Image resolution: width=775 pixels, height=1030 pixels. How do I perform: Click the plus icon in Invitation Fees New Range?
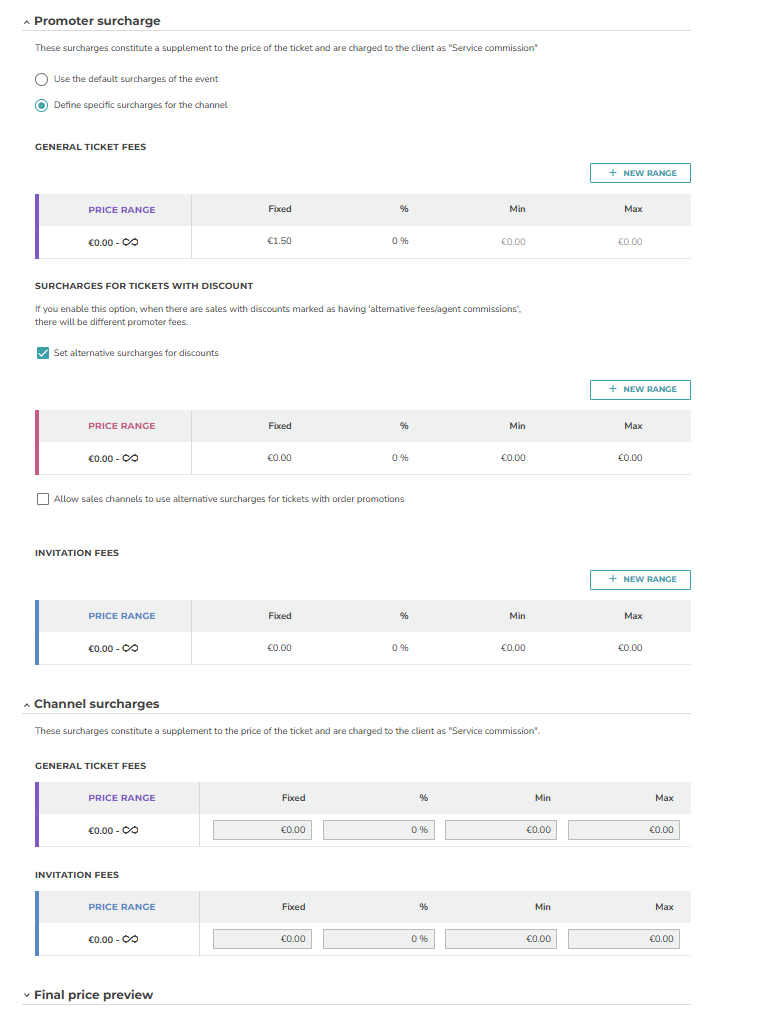click(613, 579)
